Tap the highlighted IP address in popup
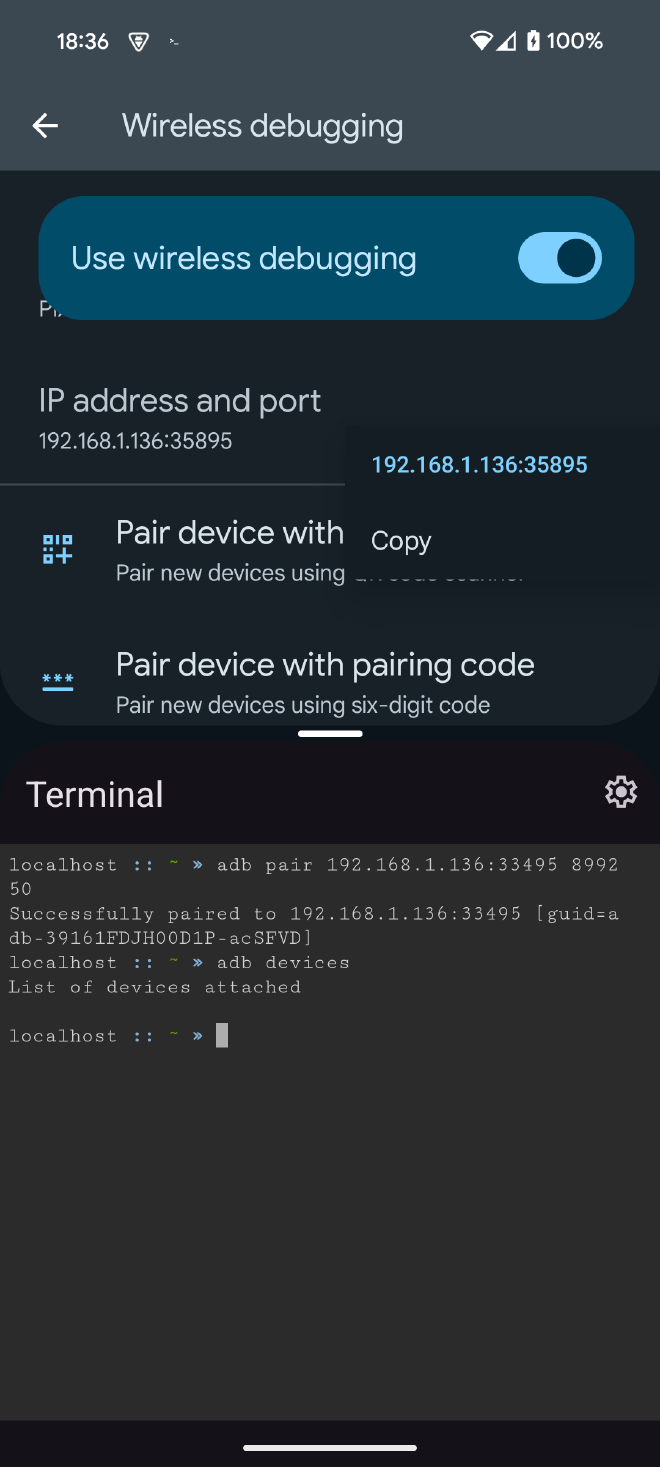Image resolution: width=660 pixels, height=1467 pixels. (479, 465)
